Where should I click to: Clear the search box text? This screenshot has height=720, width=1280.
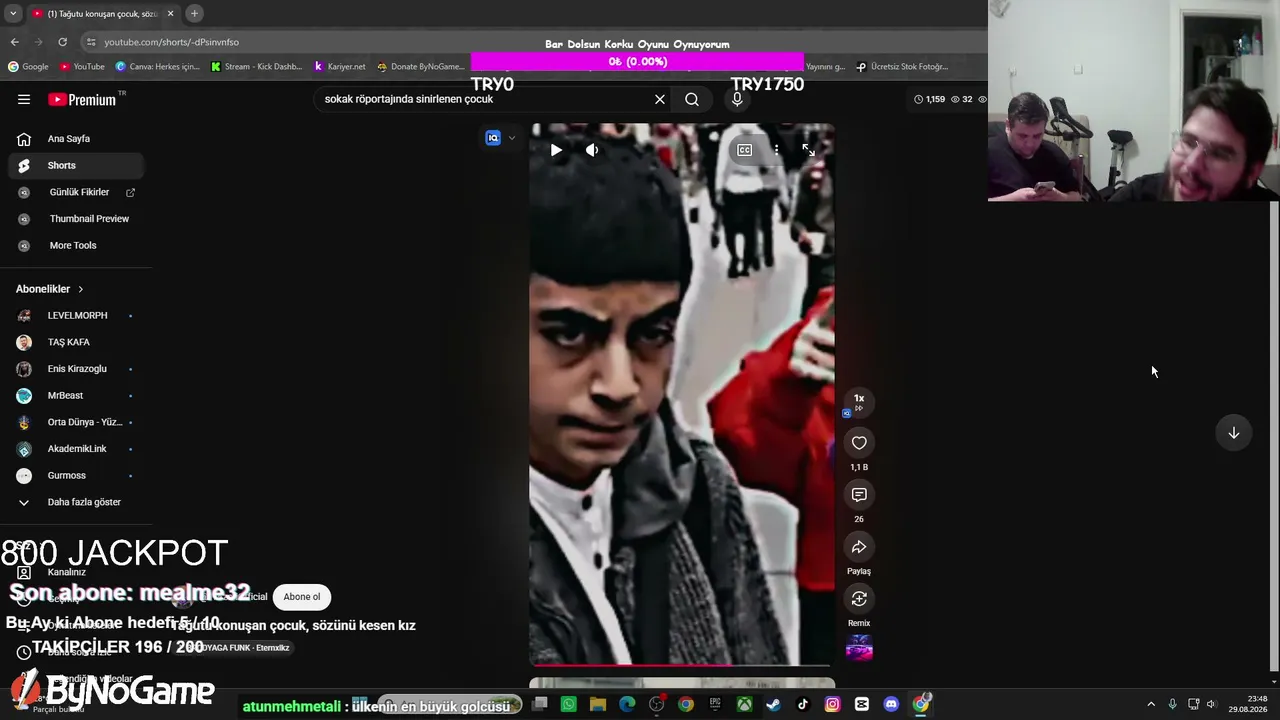(x=660, y=99)
